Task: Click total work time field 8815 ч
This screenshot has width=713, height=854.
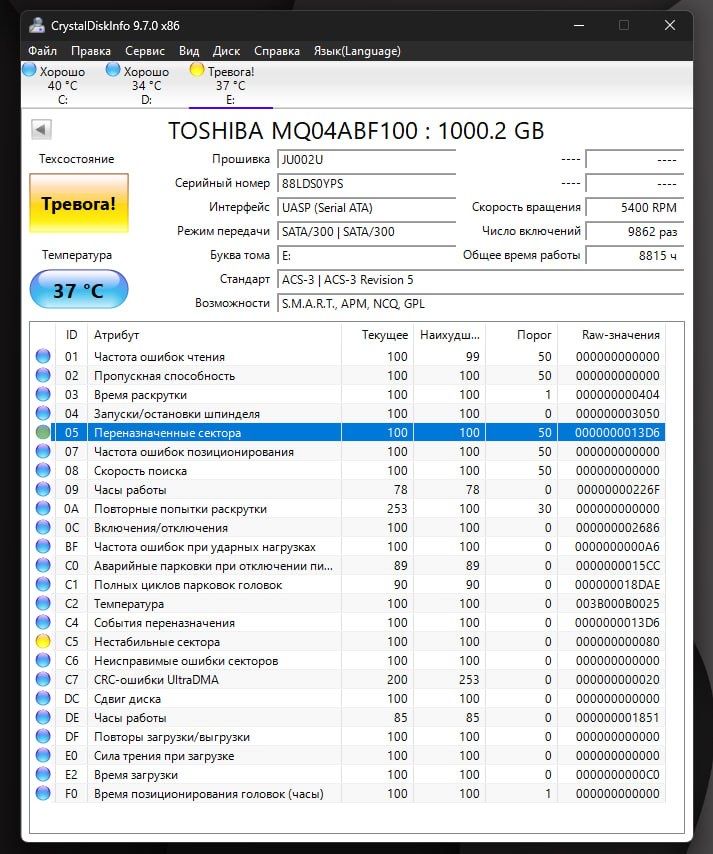Action: click(x=635, y=255)
